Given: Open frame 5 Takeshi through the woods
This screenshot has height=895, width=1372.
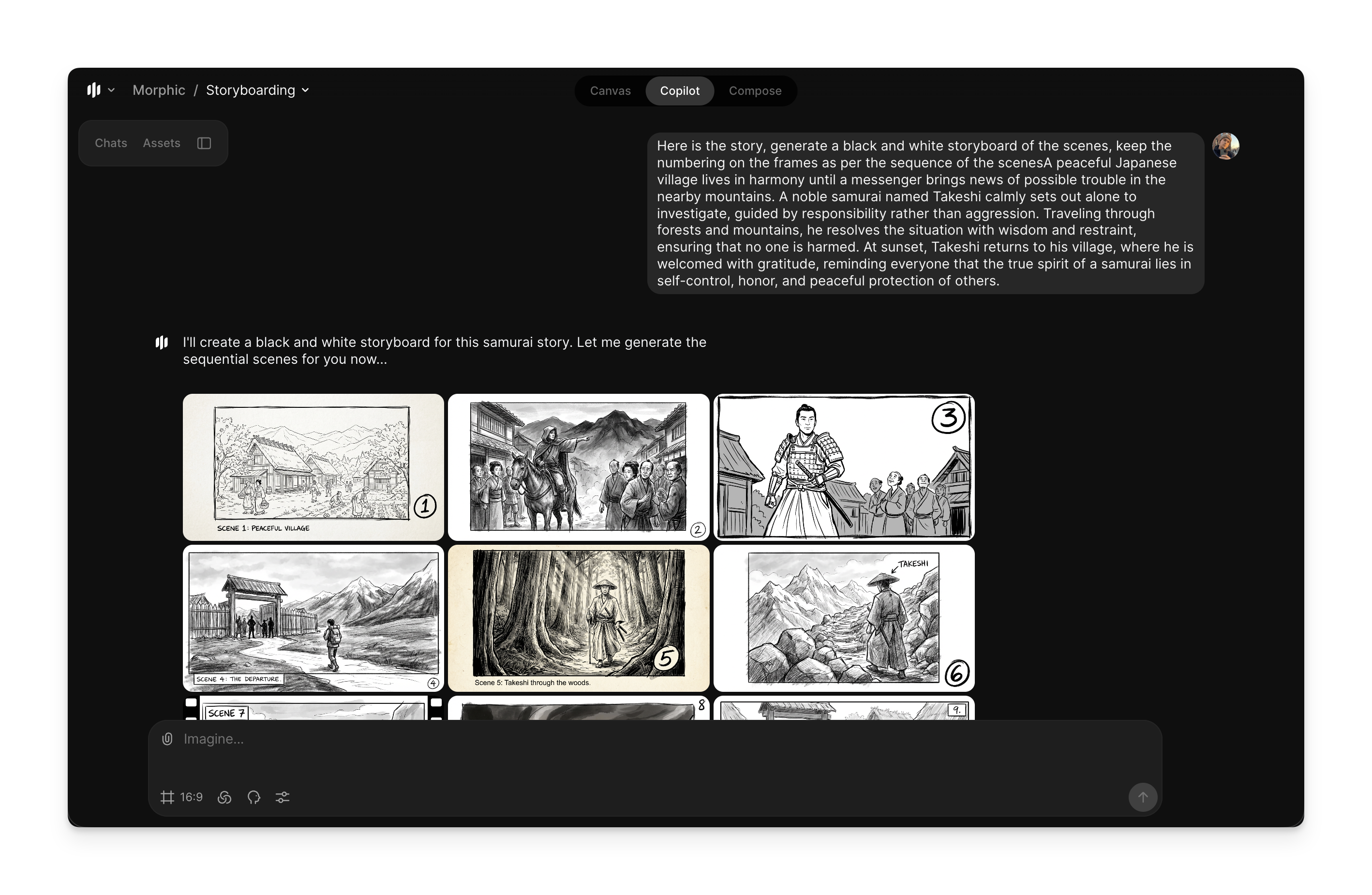Looking at the screenshot, I should click(578, 618).
